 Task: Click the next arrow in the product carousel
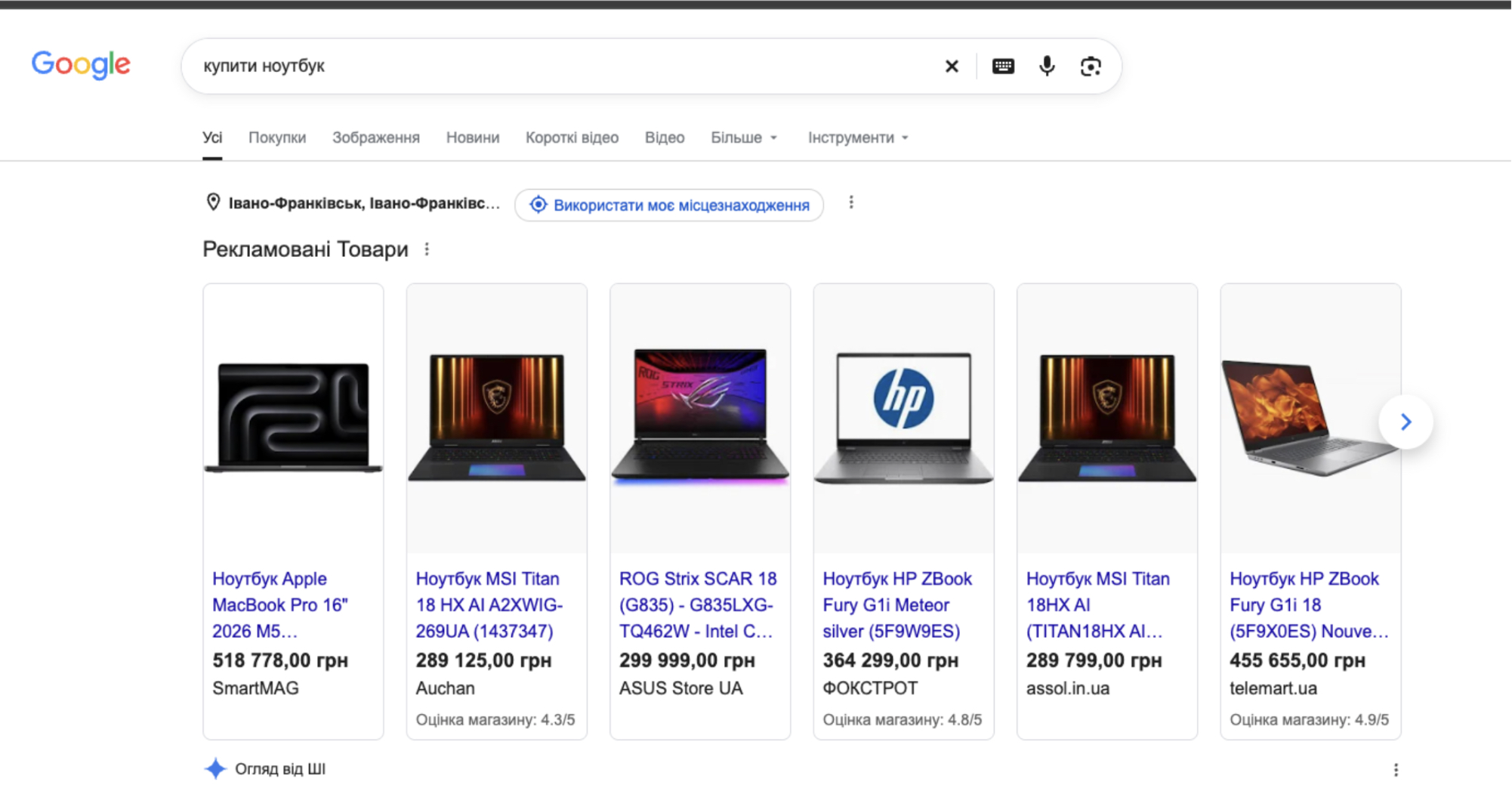point(1406,422)
